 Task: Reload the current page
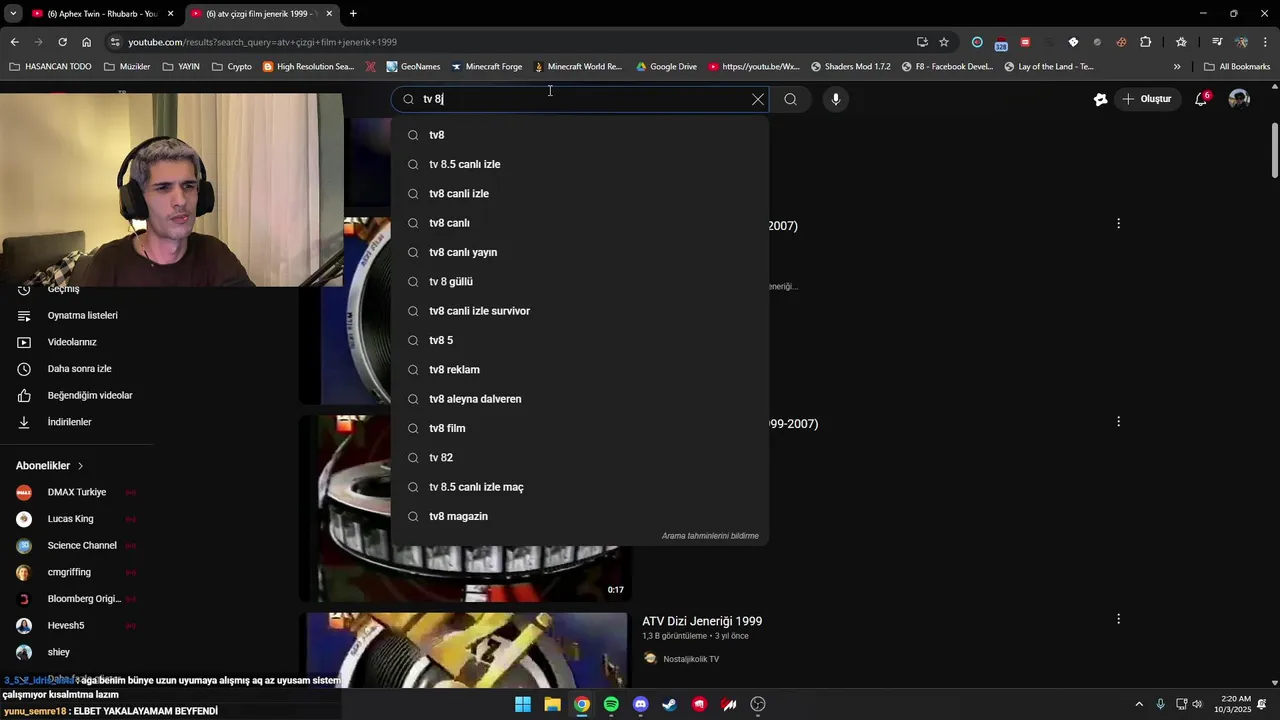click(62, 42)
